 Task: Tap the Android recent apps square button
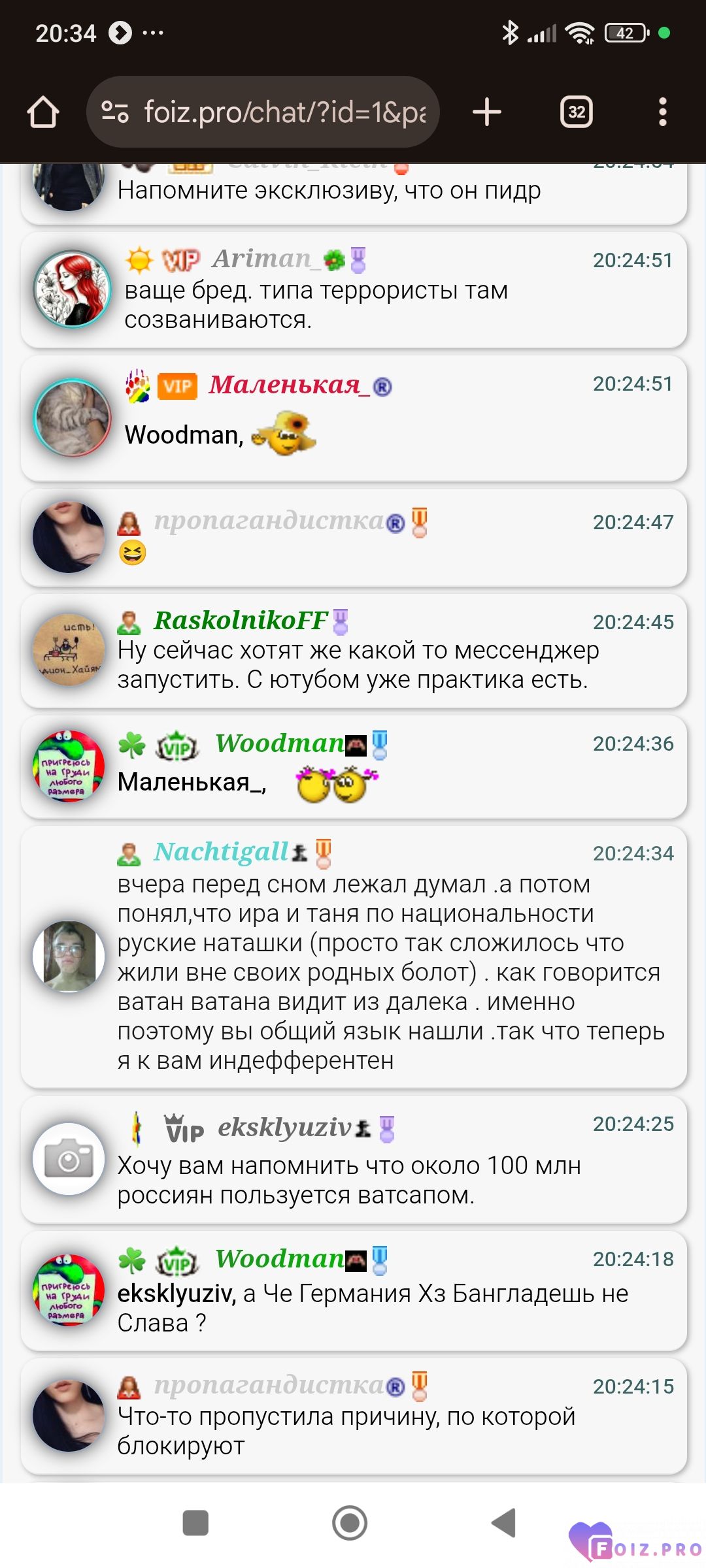195,1523
